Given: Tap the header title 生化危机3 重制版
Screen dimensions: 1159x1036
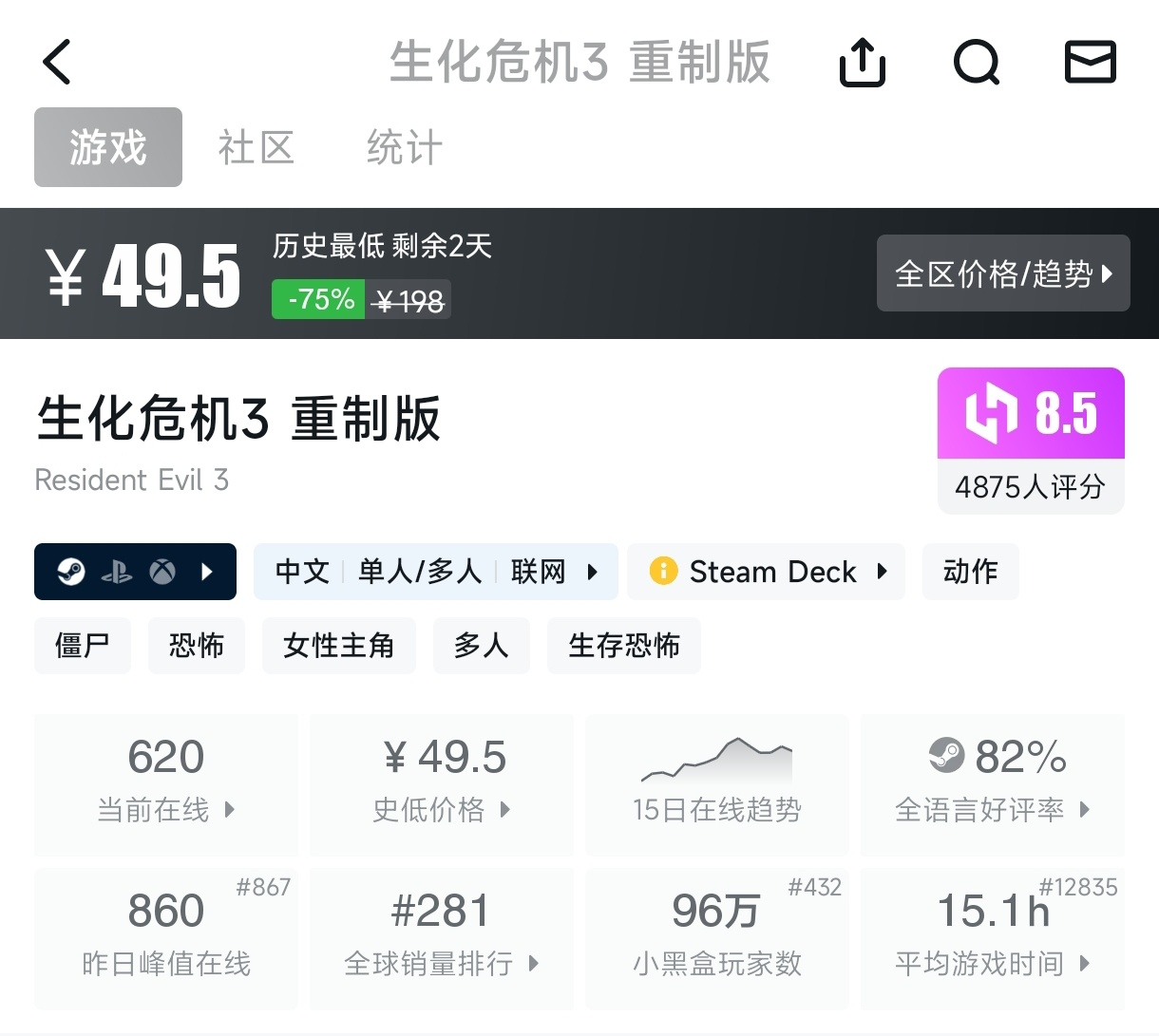Looking at the screenshot, I should pyautogui.click(x=579, y=63).
